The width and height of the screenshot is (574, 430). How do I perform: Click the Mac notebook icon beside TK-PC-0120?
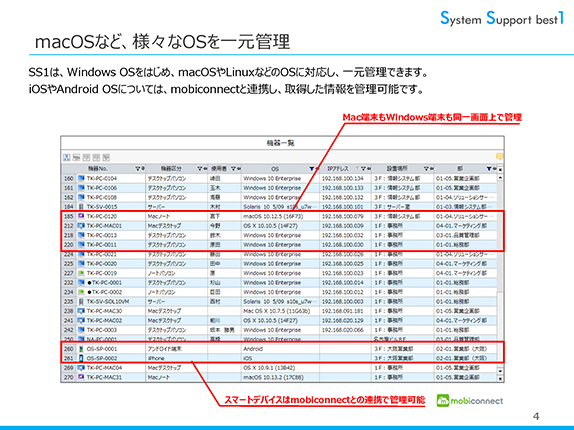pyautogui.click(x=81, y=216)
